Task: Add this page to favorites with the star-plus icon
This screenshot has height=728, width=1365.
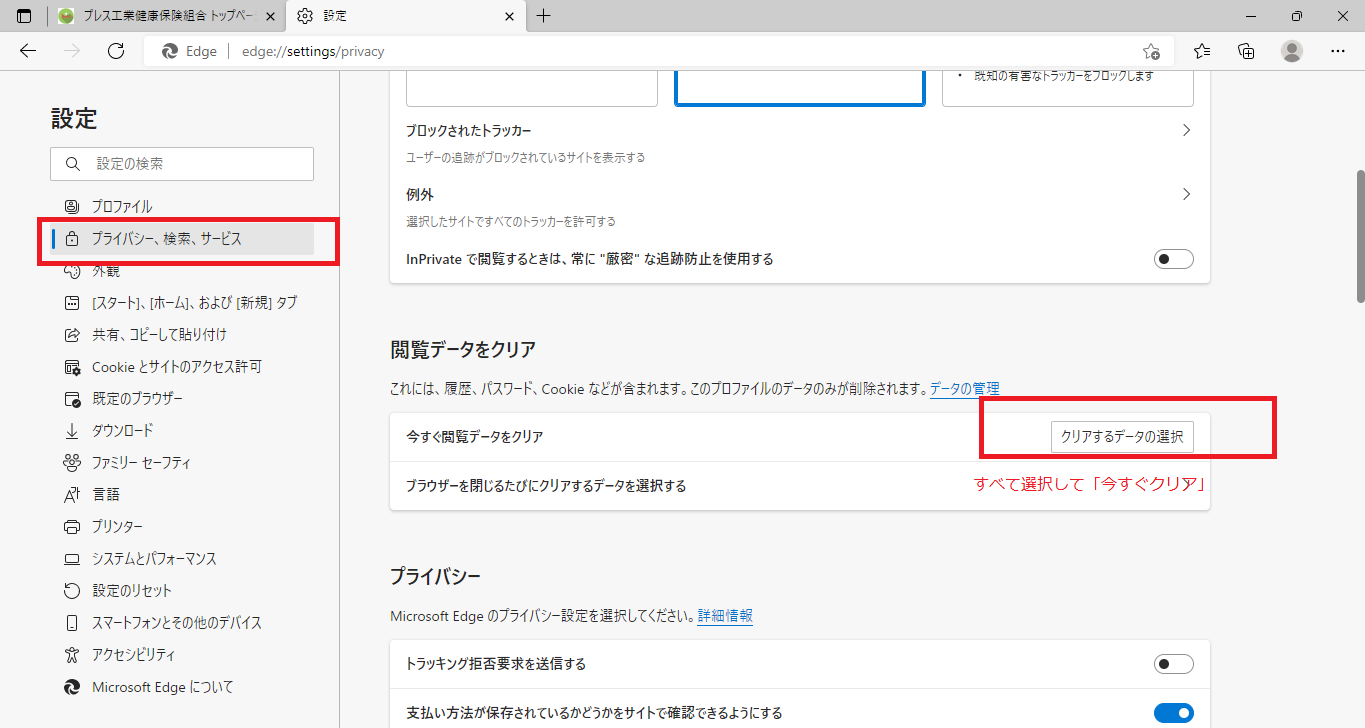Action: coord(1151,51)
